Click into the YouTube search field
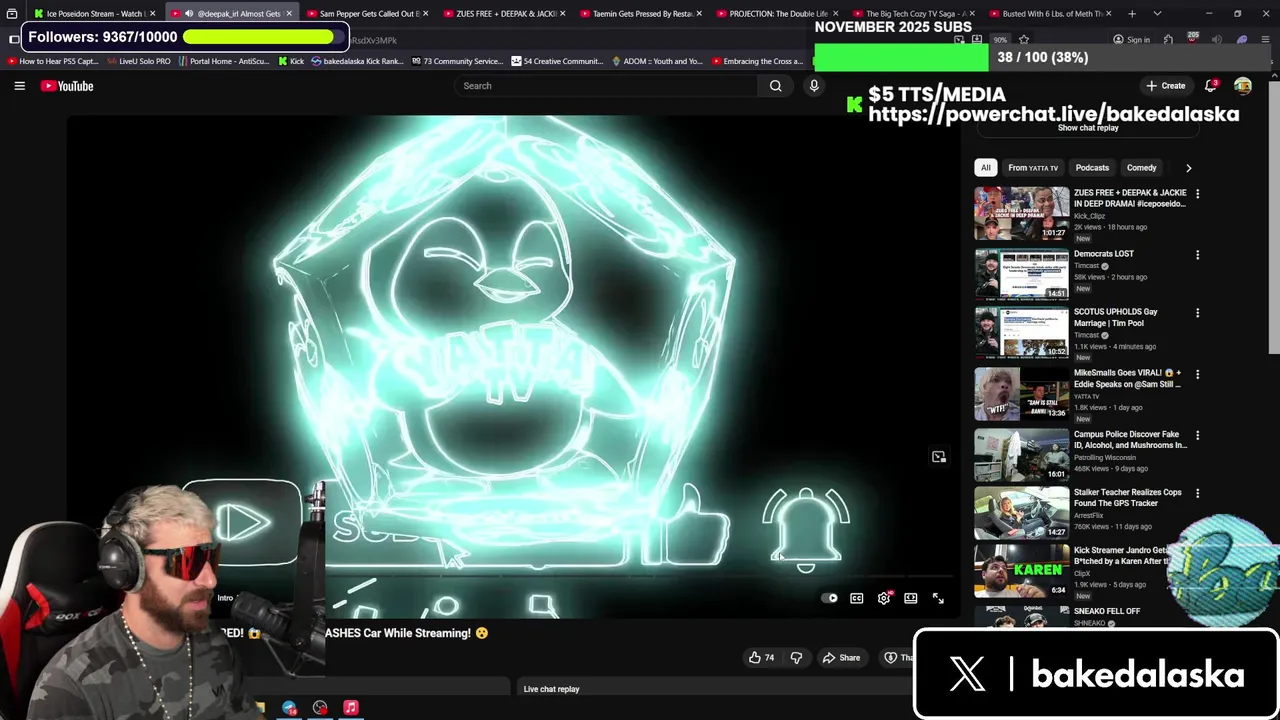Viewport: 1280px width, 720px height. (605, 86)
